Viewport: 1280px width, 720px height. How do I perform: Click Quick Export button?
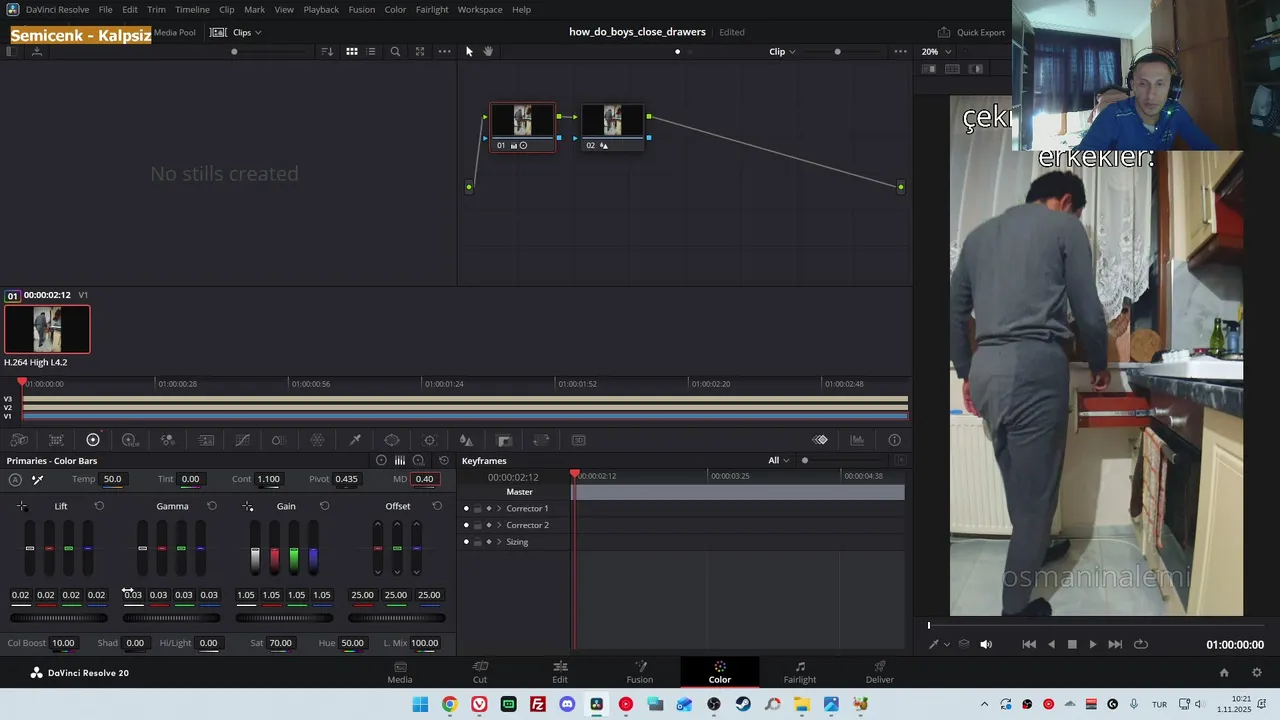tap(971, 32)
